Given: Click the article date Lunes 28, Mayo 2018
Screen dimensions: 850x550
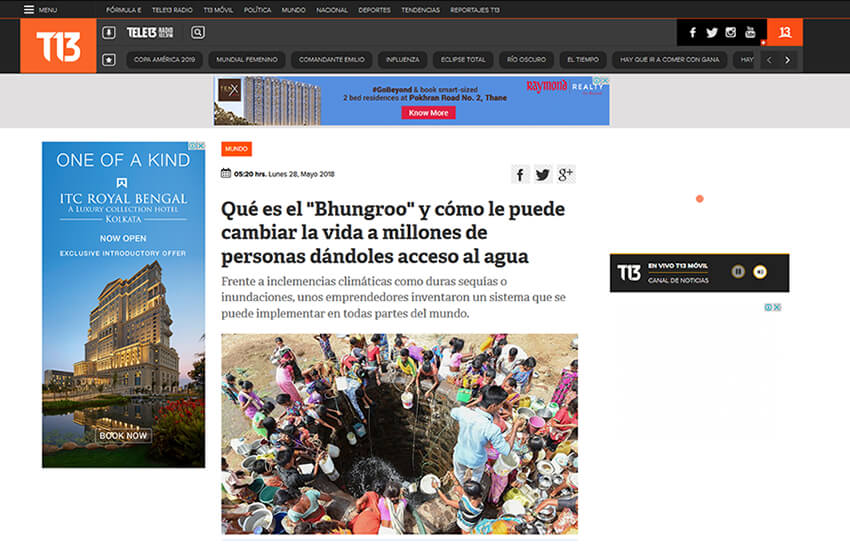Looking at the screenshot, I should [x=301, y=174].
